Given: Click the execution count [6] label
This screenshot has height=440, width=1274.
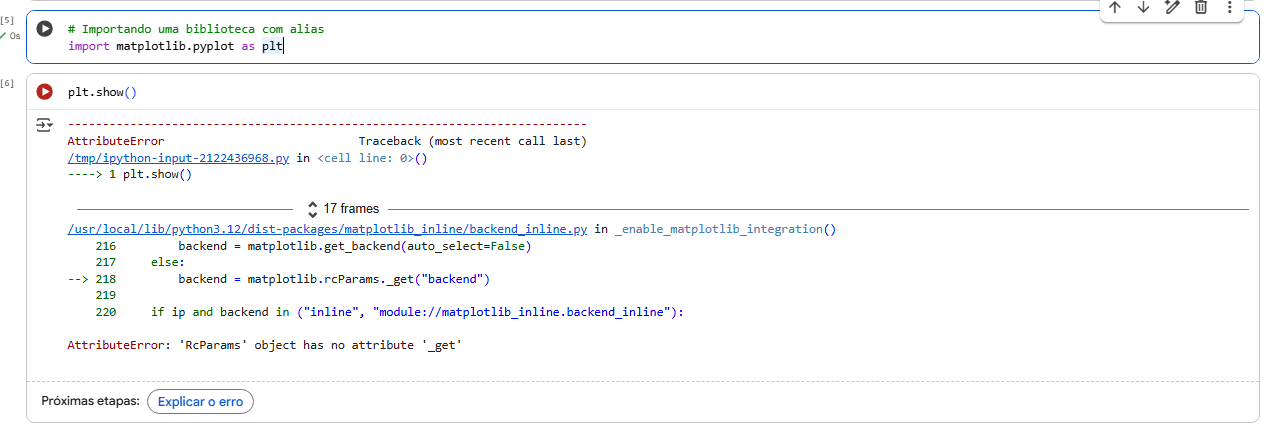Looking at the screenshot, I should 8,82.
